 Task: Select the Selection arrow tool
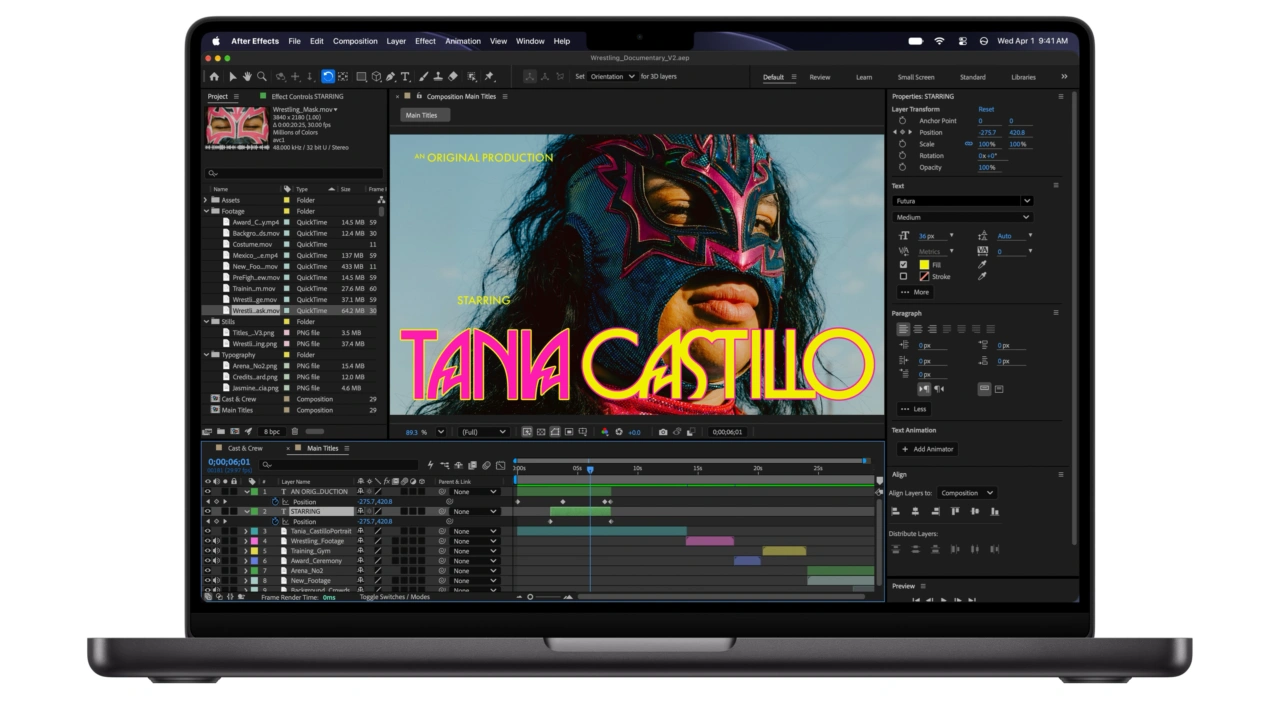[233, 77]
